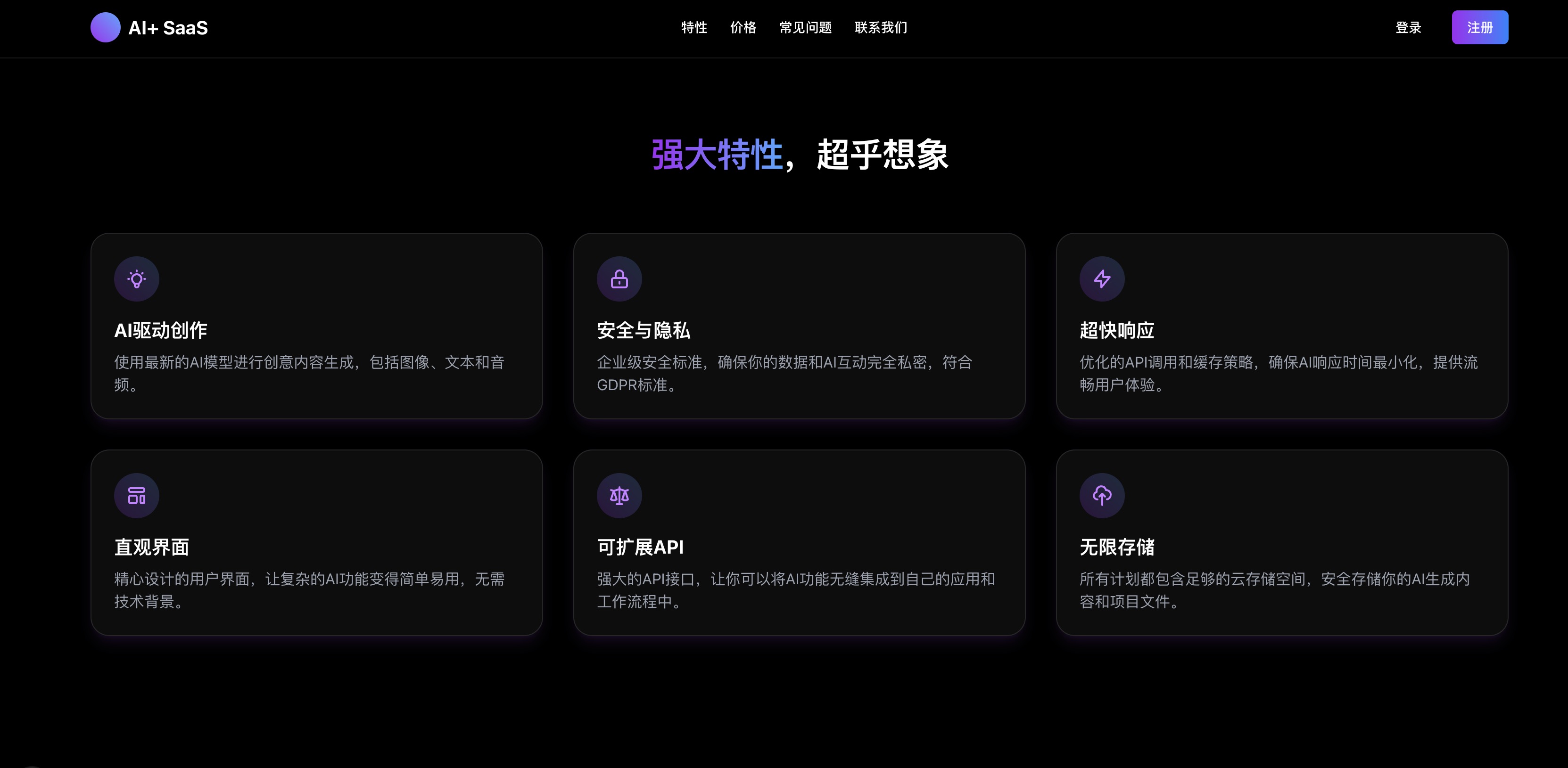1568x768 pixels.
Task: Click the 登录 link
Action: pyautogui.click(x=1408, y=27)
